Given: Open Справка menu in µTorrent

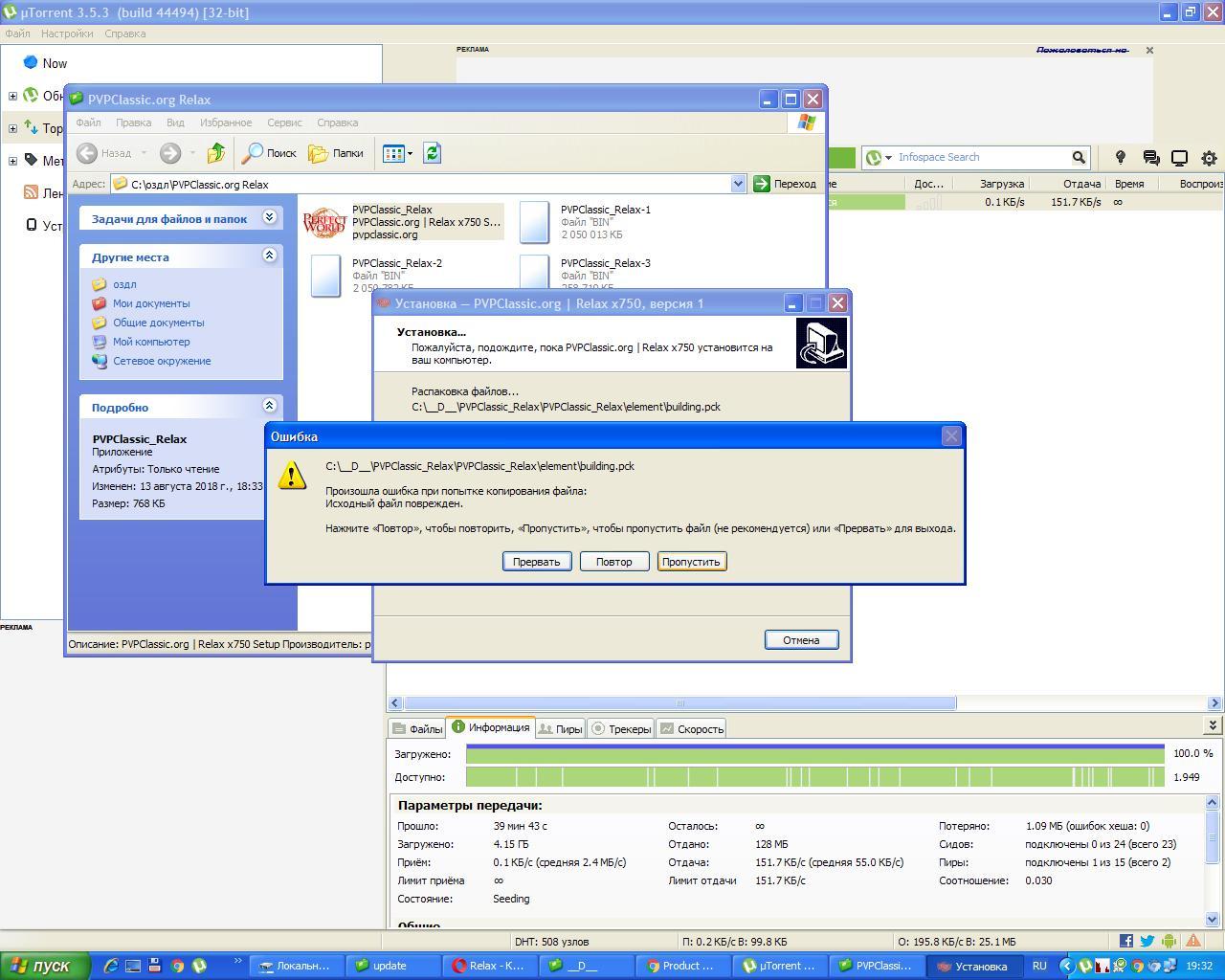Looking at the screenshot, I should coord(125,33).
